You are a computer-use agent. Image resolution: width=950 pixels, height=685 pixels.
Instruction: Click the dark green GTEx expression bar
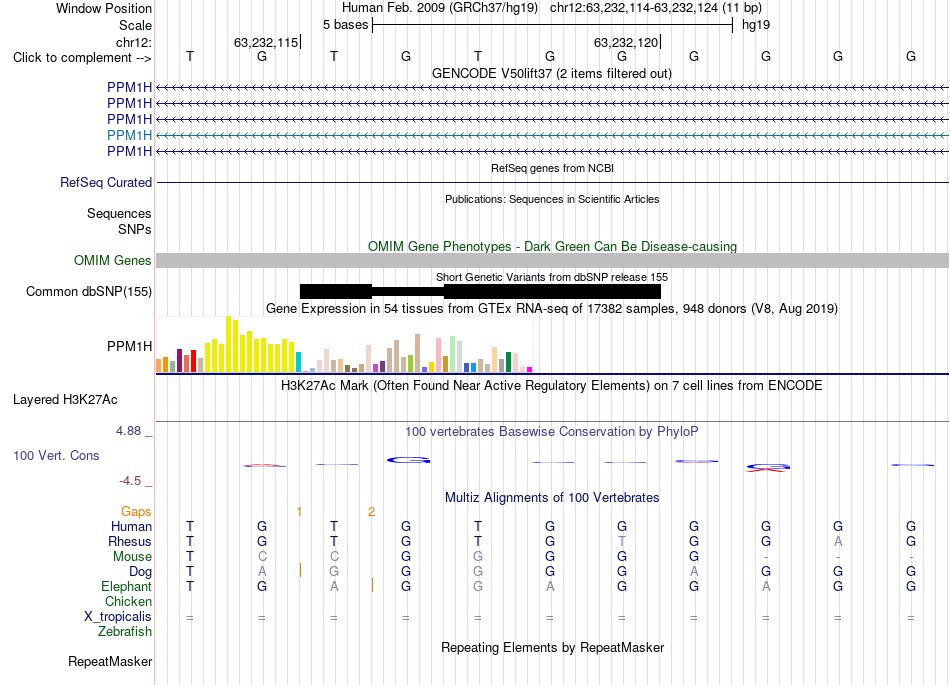(x=508, y=362)
